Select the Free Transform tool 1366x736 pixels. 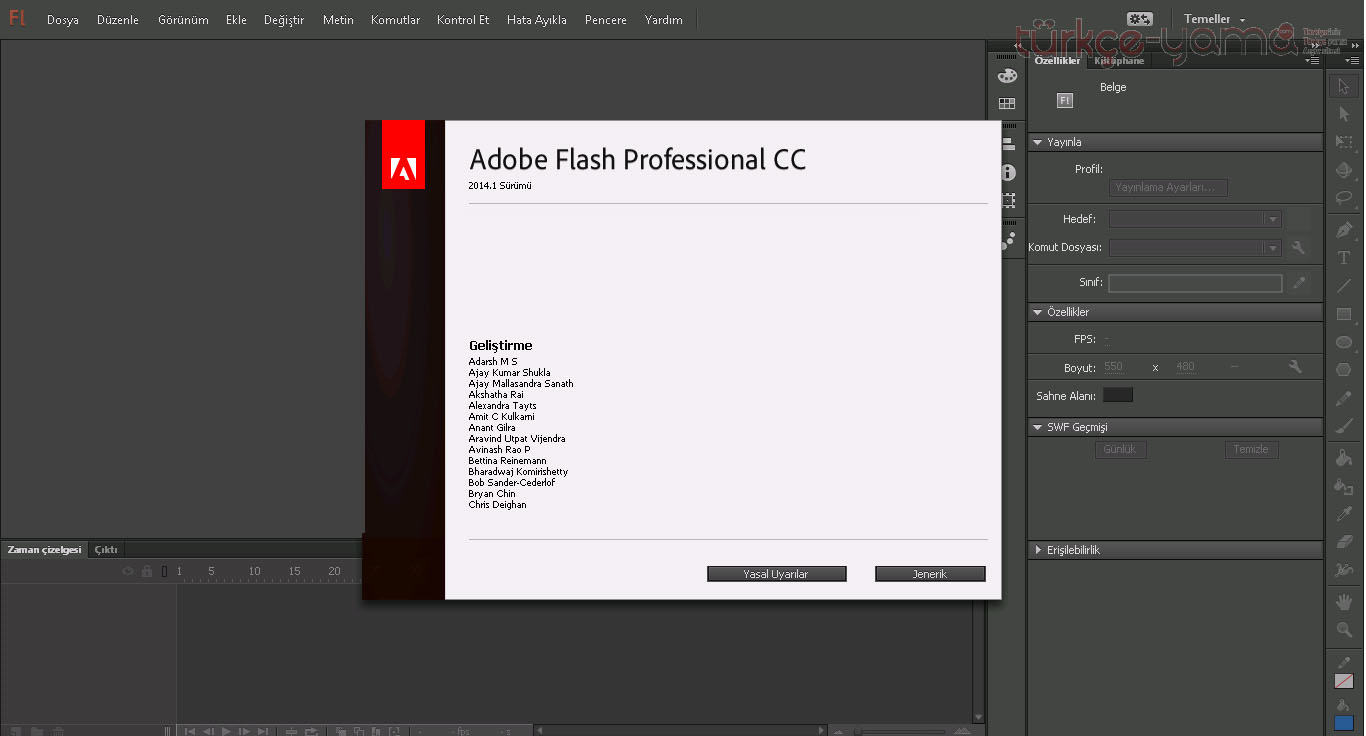(1344, 142)
